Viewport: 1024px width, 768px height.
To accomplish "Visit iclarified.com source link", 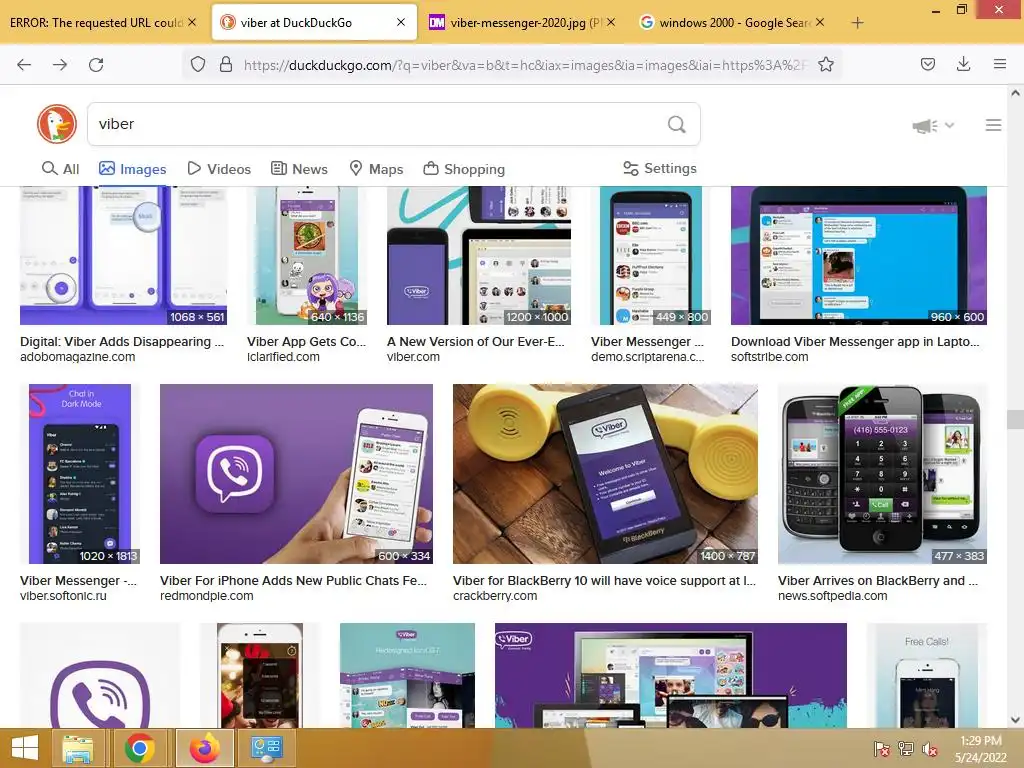I will pyautogui.click(x=283, y=357).
